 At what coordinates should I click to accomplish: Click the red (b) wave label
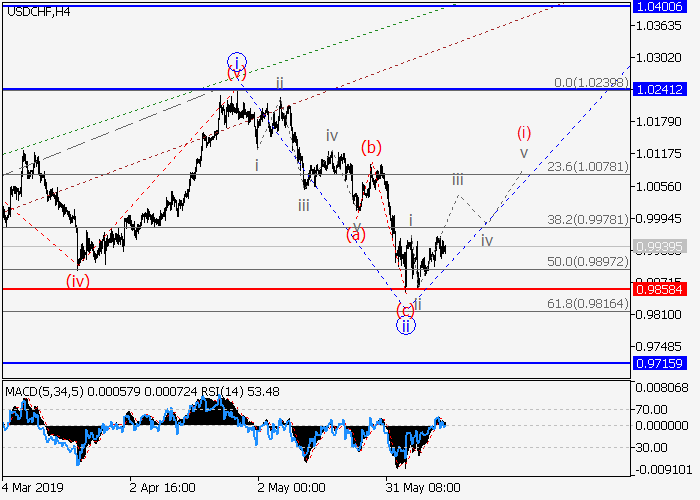tap(372, 148)
